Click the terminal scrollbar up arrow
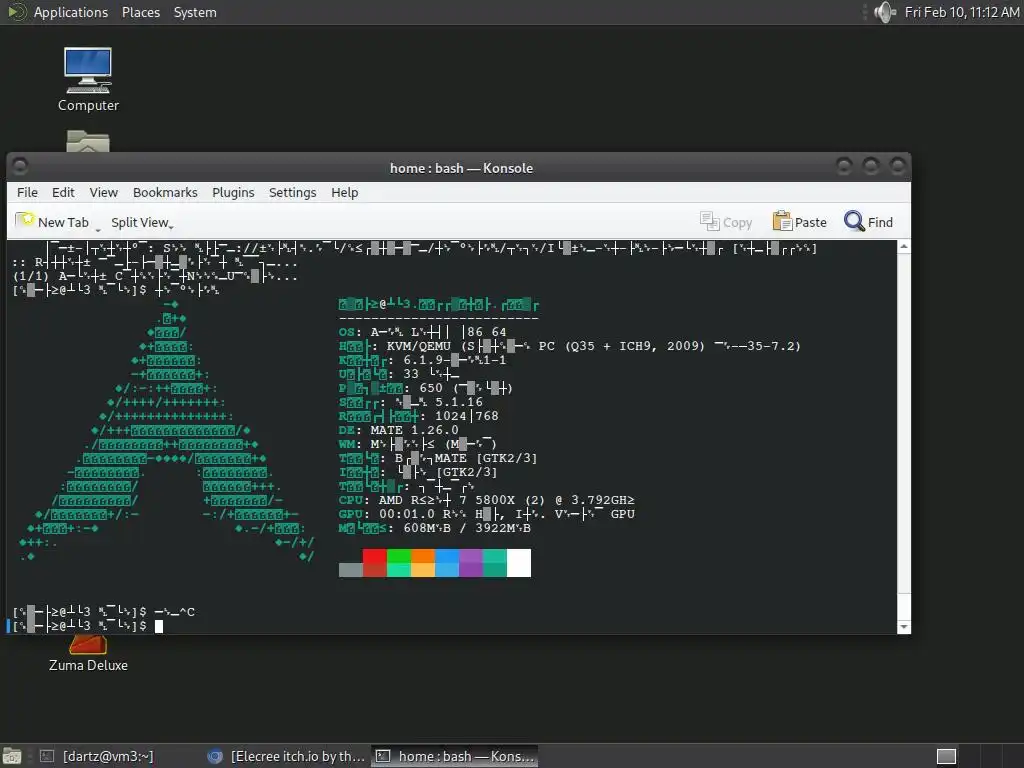 (904, 246)
